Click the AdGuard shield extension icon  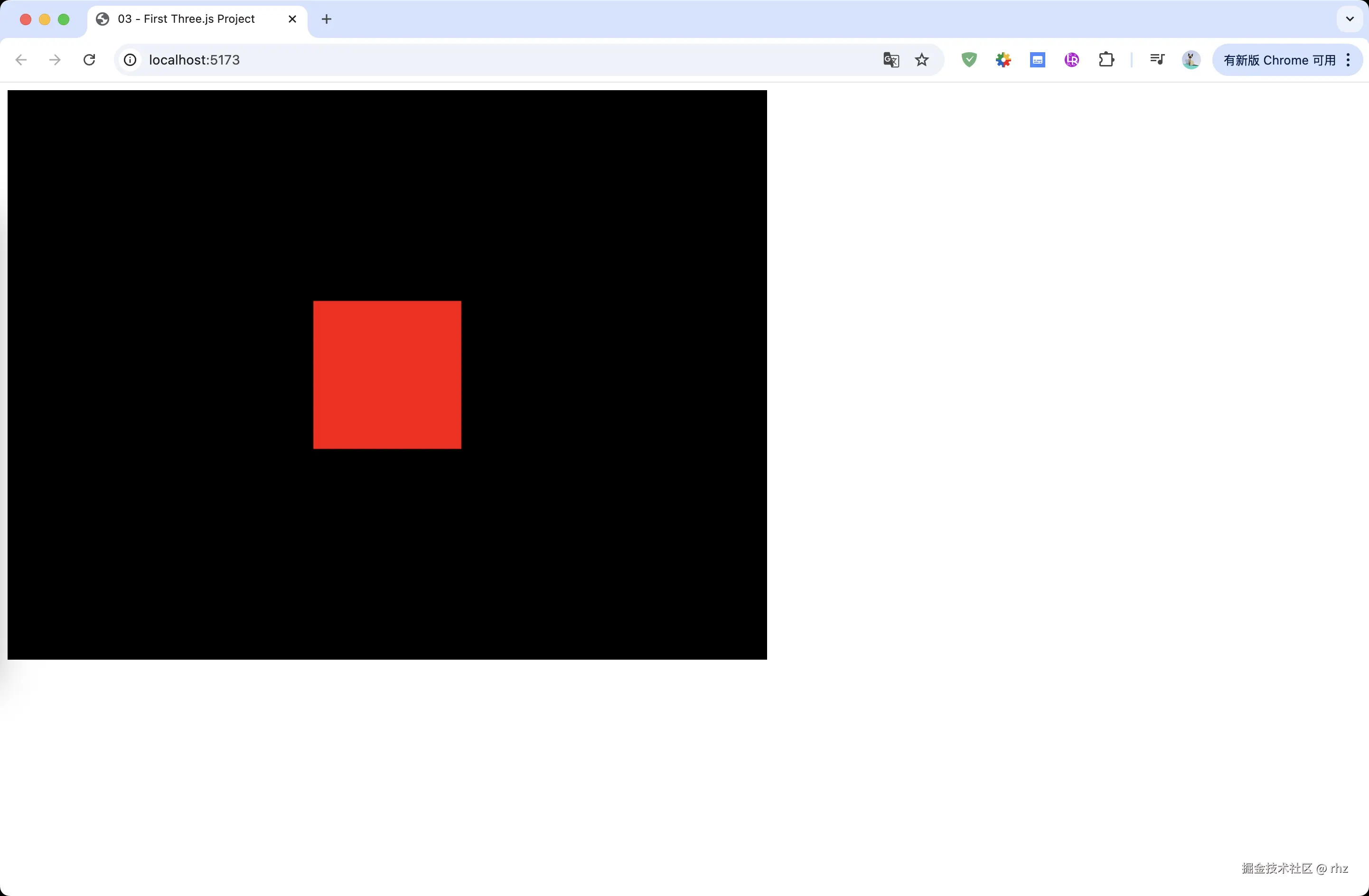[969, 60]
